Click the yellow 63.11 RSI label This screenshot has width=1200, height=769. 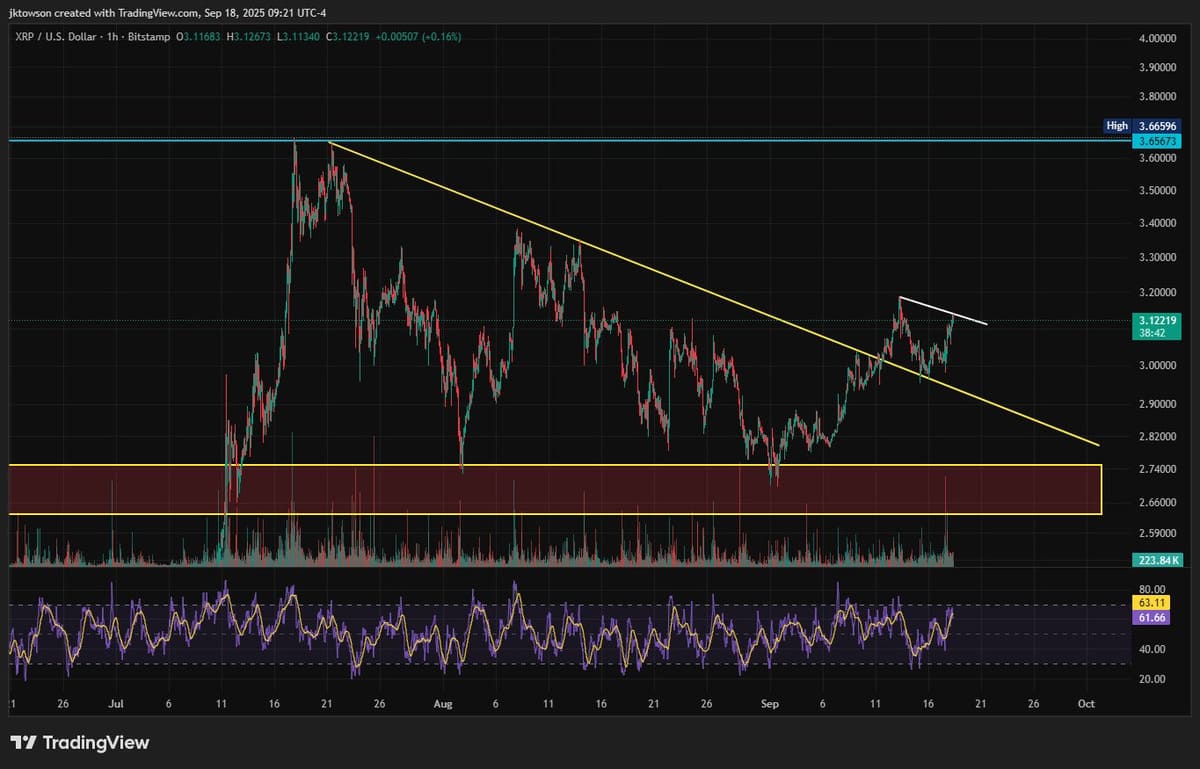[1153, 604]
